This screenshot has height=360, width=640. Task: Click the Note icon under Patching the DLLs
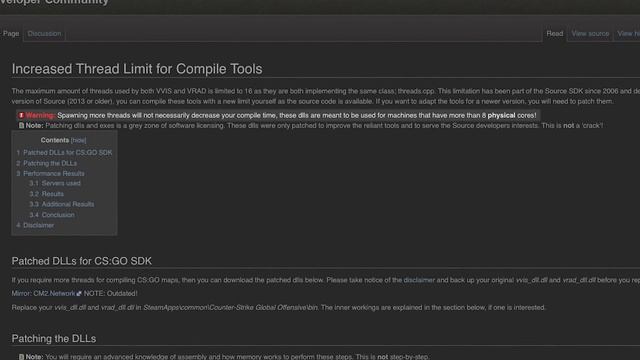21,357
